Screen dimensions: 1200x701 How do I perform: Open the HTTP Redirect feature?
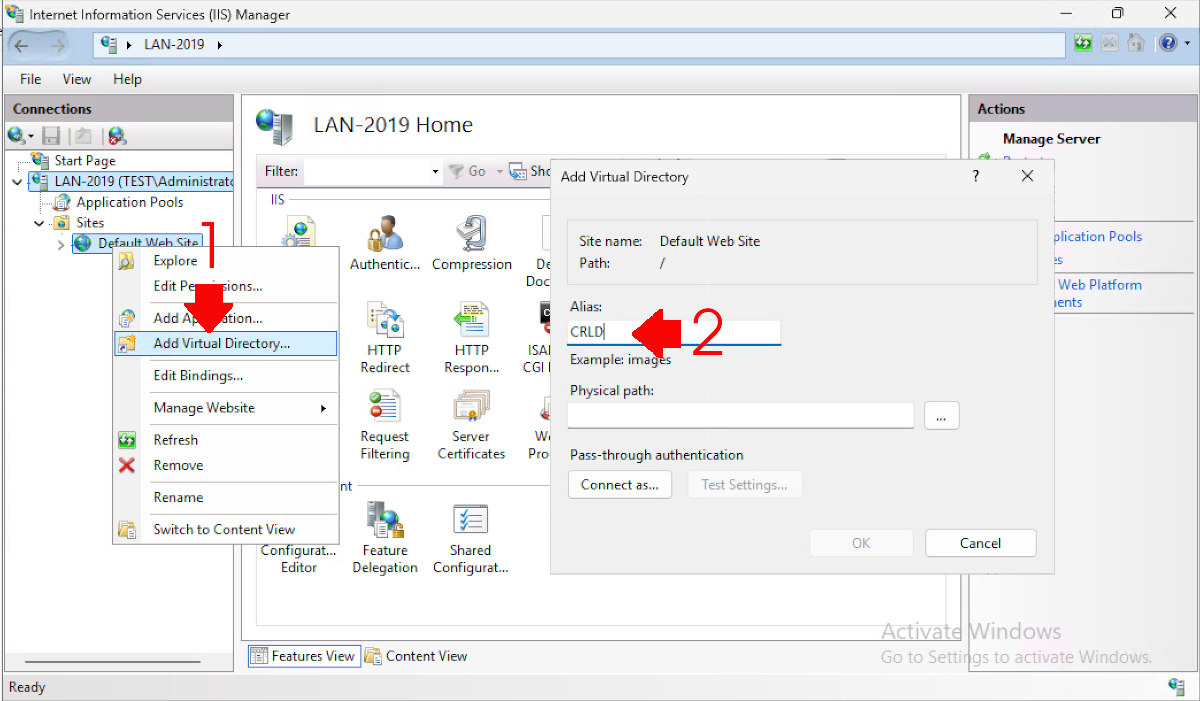tap(385, 338)
